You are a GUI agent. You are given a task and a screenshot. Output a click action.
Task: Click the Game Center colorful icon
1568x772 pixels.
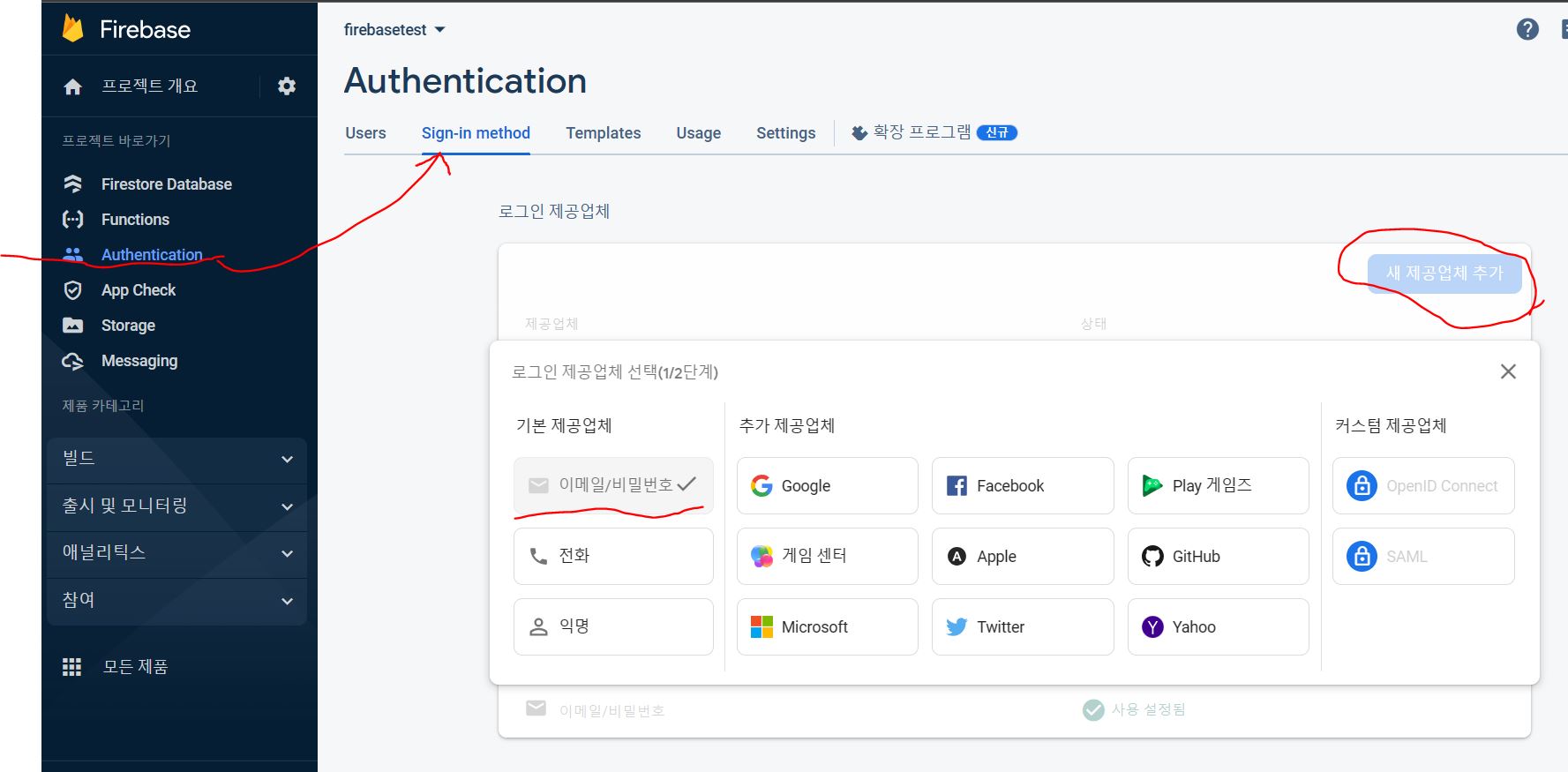point(761,556)
